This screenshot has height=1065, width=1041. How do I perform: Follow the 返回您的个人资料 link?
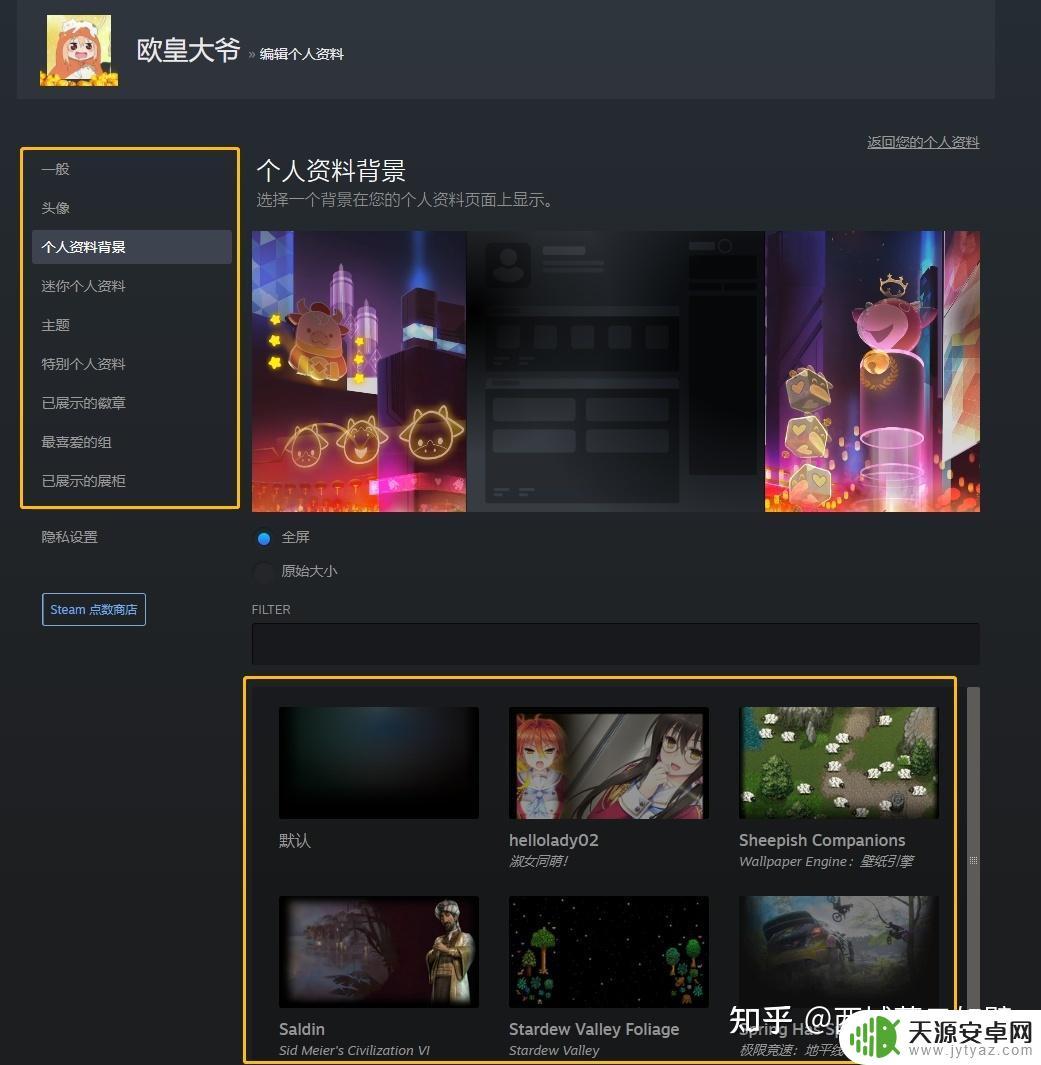click(x=923, y=142)
